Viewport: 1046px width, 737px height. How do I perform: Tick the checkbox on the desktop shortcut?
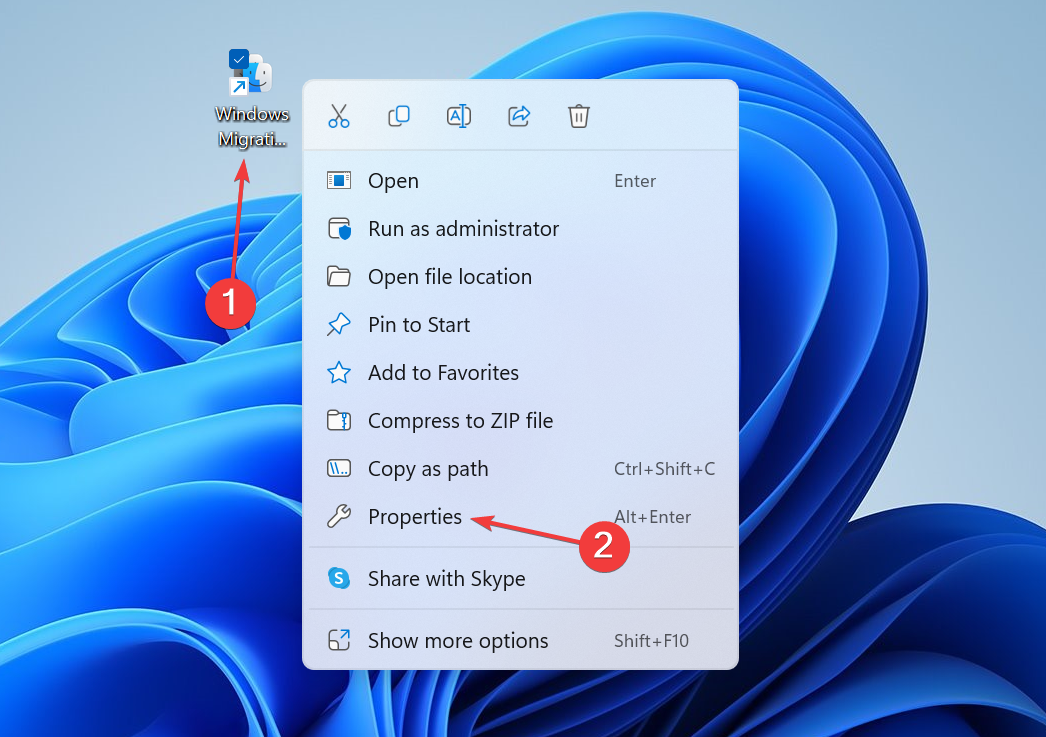tap(238, 59)
